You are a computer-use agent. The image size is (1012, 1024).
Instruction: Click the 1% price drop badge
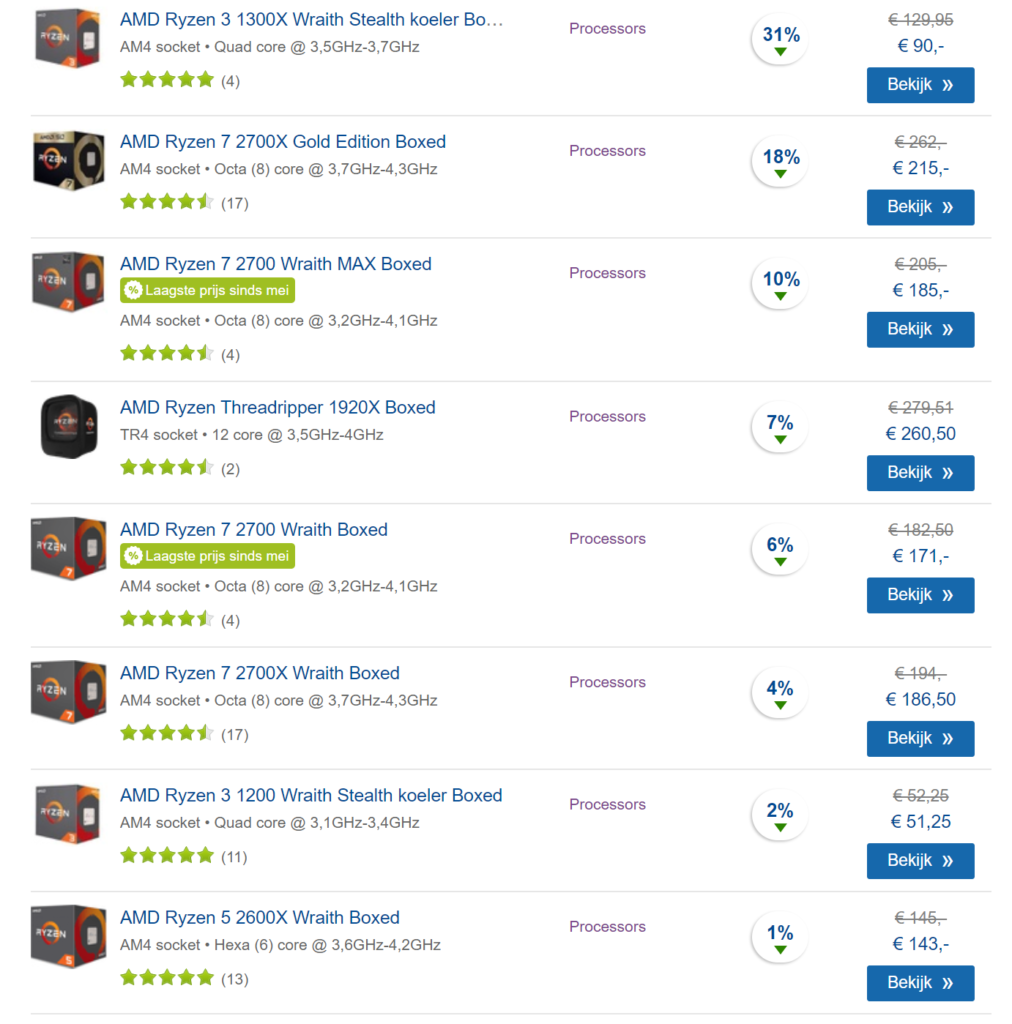(x=780, y=937)
